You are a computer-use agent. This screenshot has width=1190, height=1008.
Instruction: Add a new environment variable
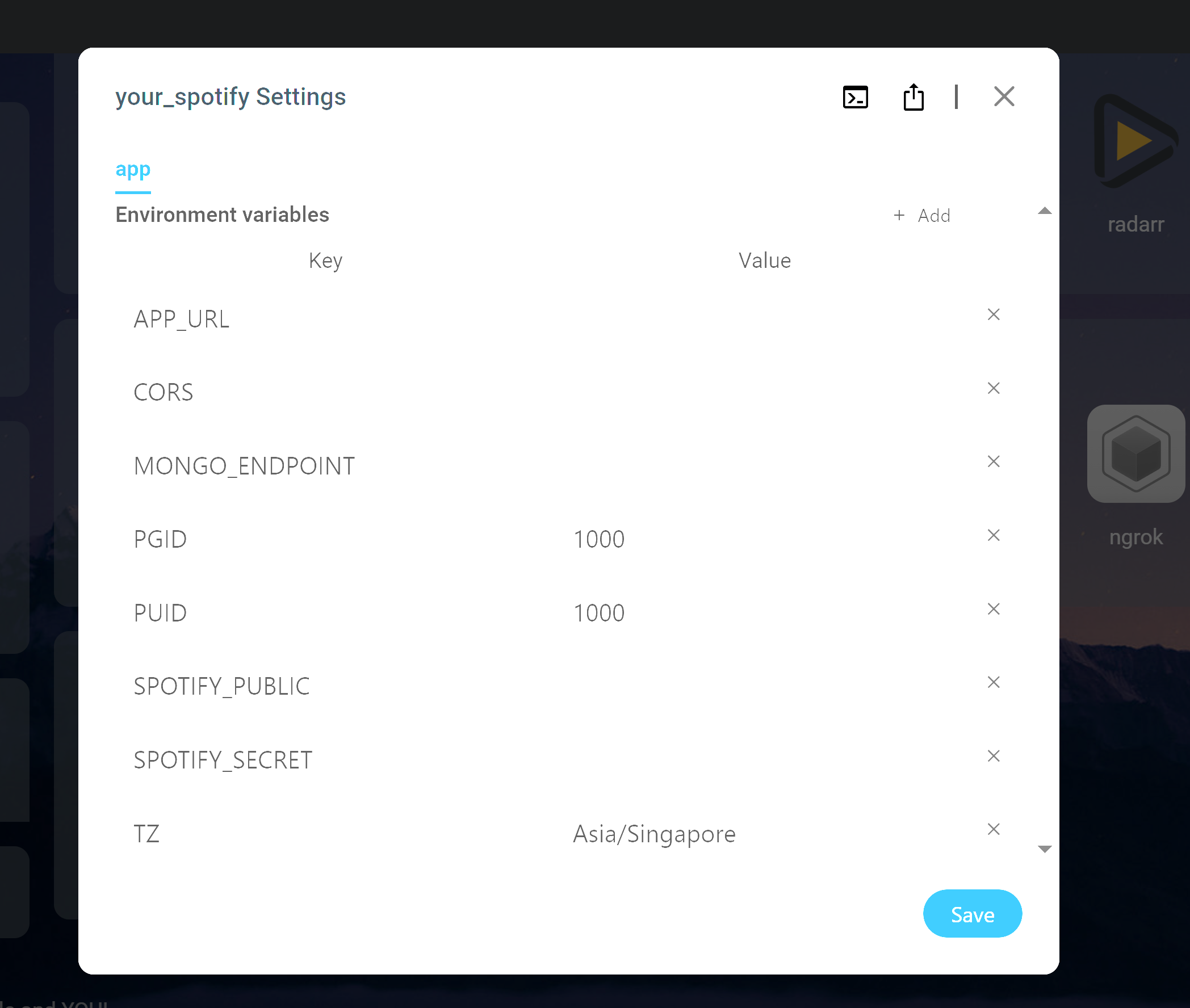922,216
